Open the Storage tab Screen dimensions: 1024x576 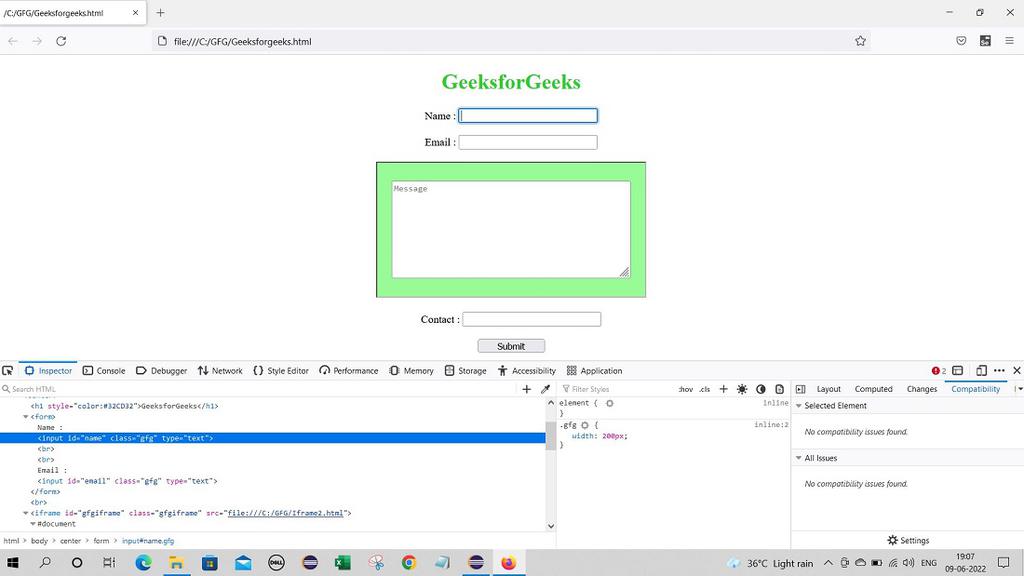466,370
